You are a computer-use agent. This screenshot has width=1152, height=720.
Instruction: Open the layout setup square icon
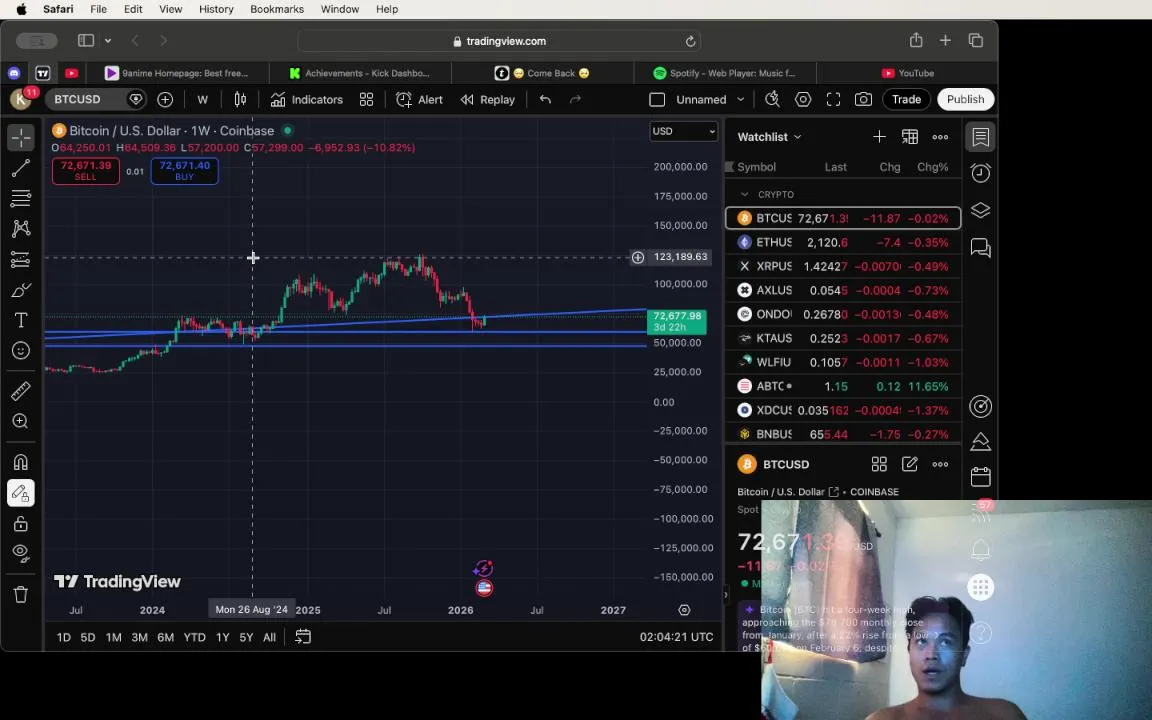(x=658, y=99)
